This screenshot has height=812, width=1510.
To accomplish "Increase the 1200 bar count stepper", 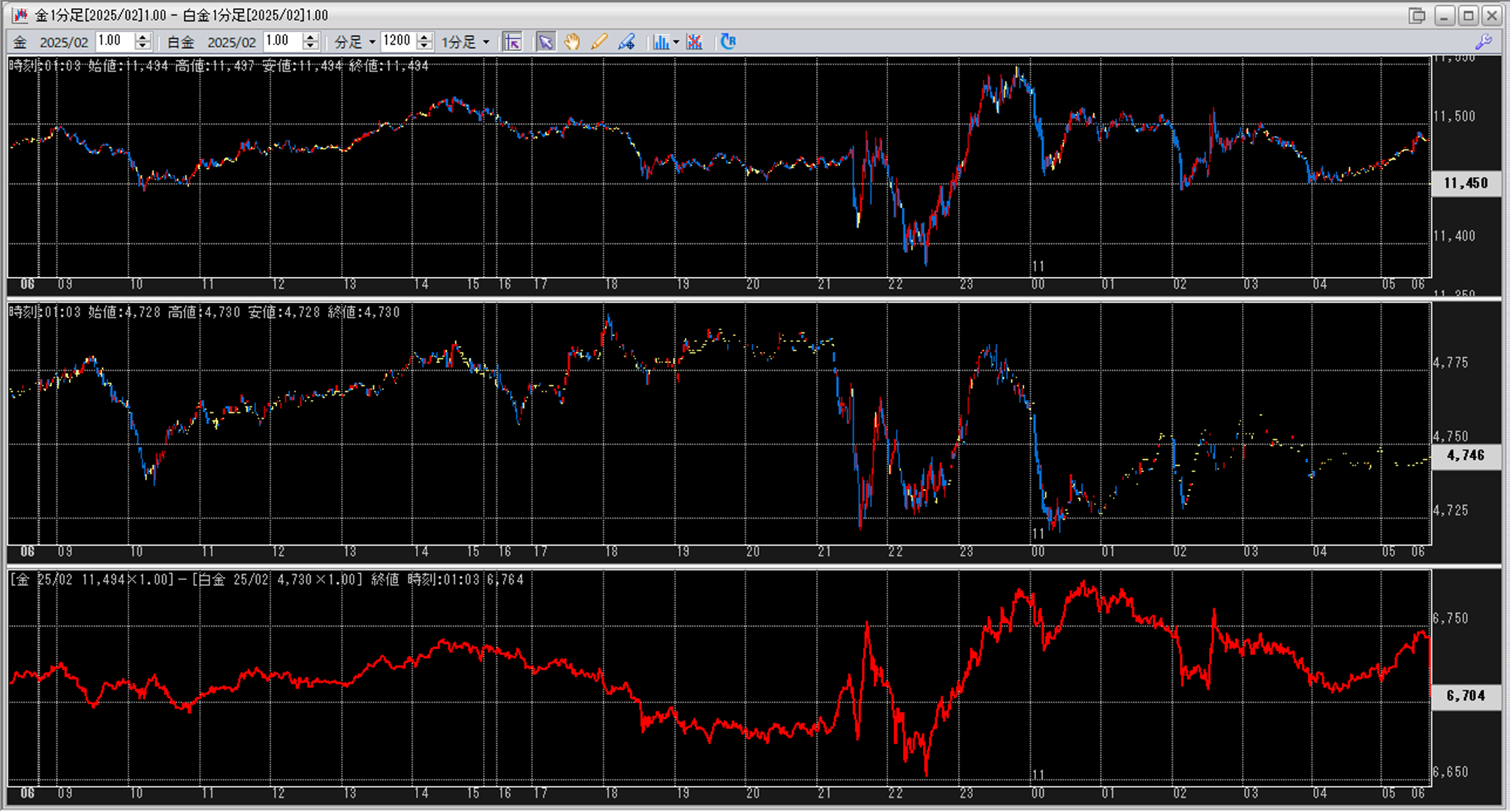I will tap(424, 38).
